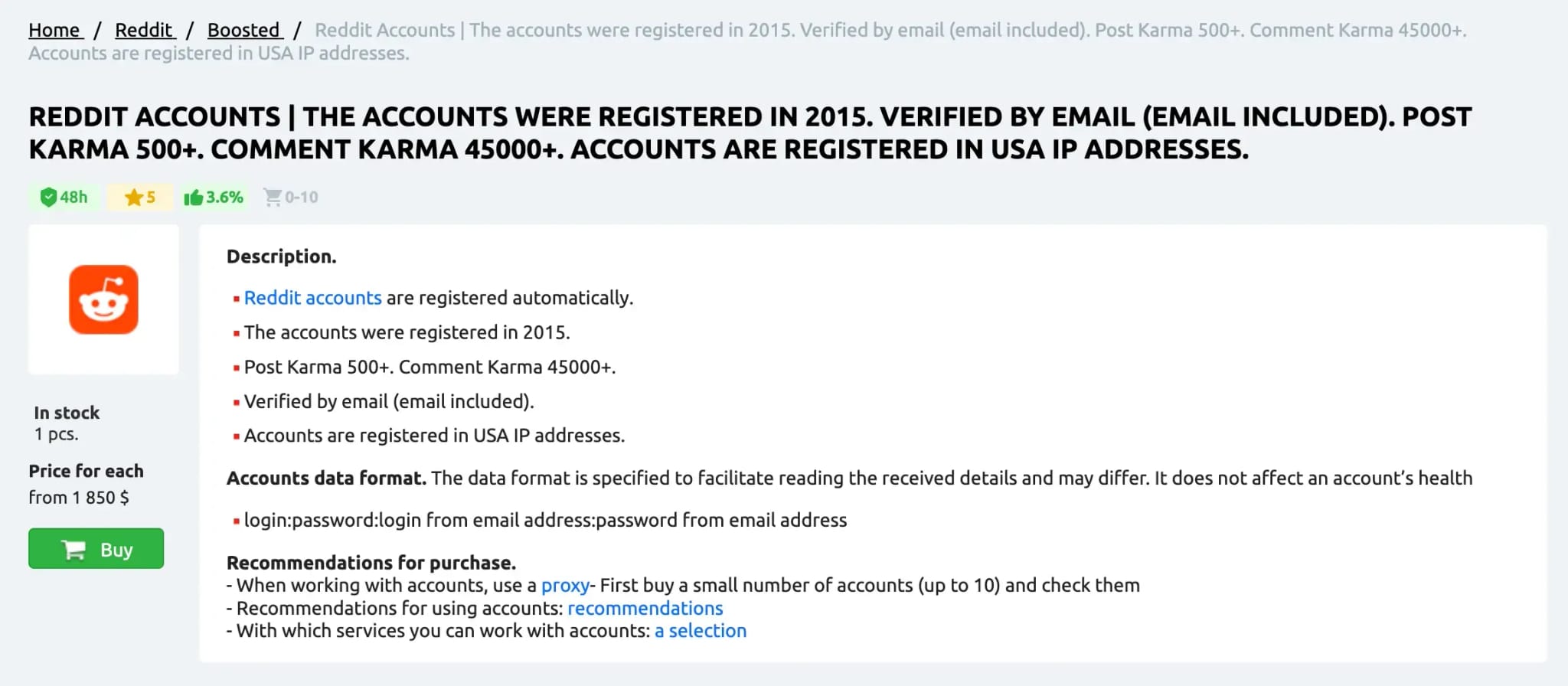
Task: Go to Home in the breadcrumb
Action: coord(56,30)
